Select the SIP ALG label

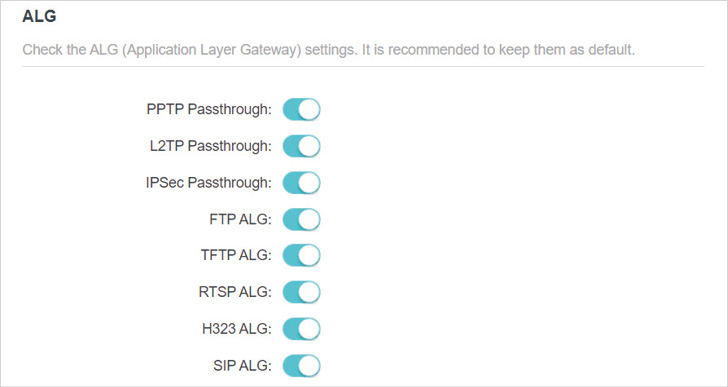pyautogui.click(x=242, y=366)
